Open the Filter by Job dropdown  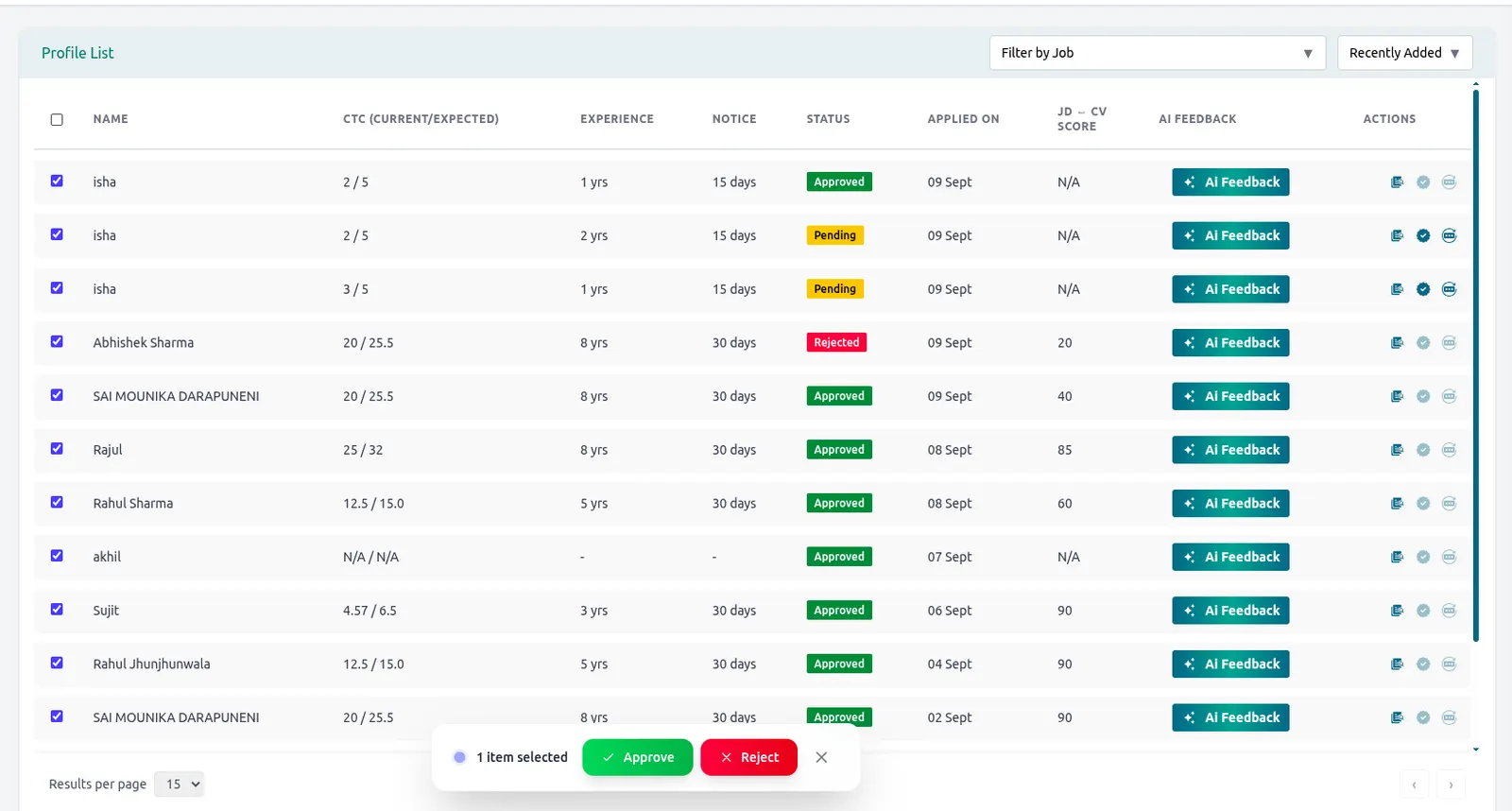(x=1158, y=53)
